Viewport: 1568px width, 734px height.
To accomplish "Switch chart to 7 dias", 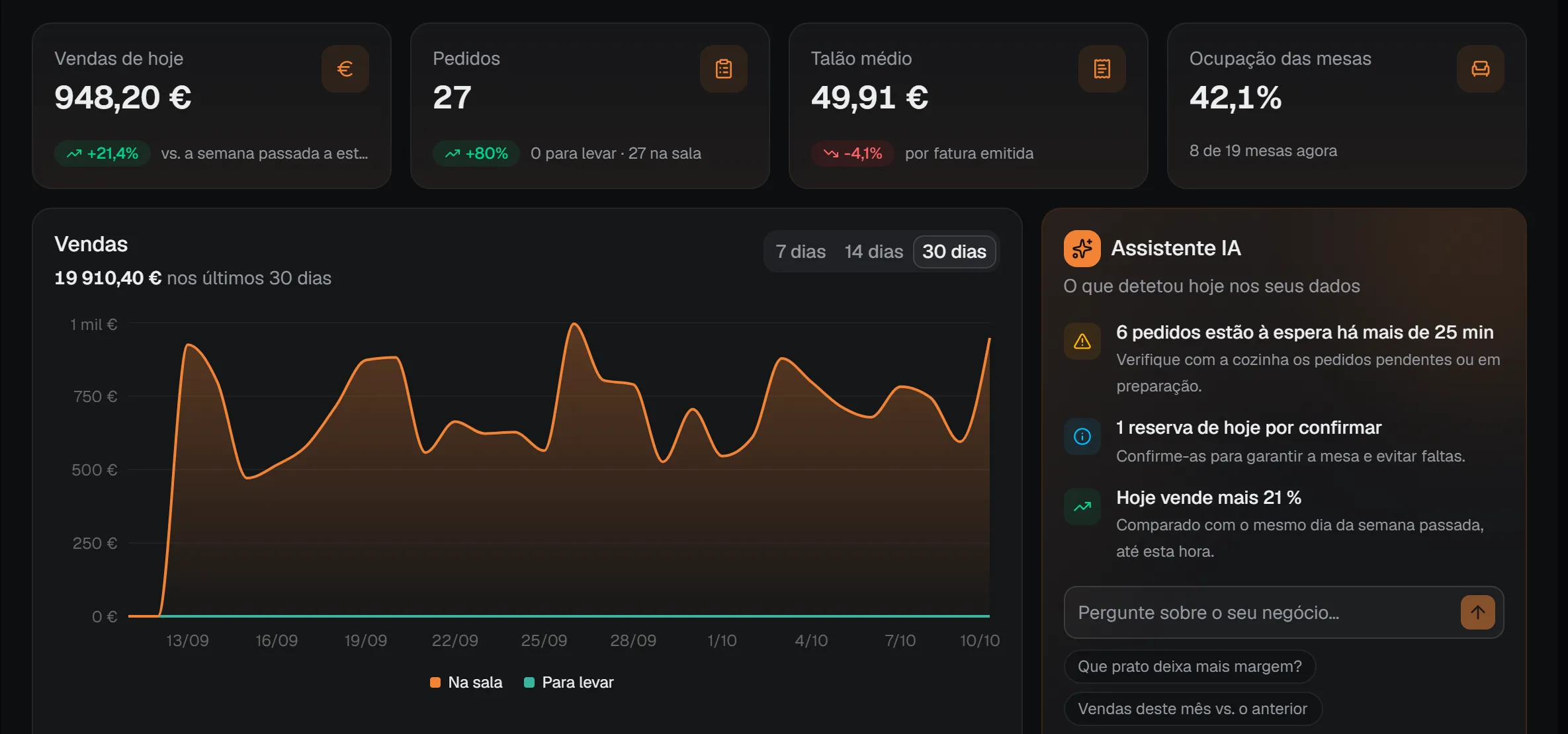I will click(x=801, y=251).
